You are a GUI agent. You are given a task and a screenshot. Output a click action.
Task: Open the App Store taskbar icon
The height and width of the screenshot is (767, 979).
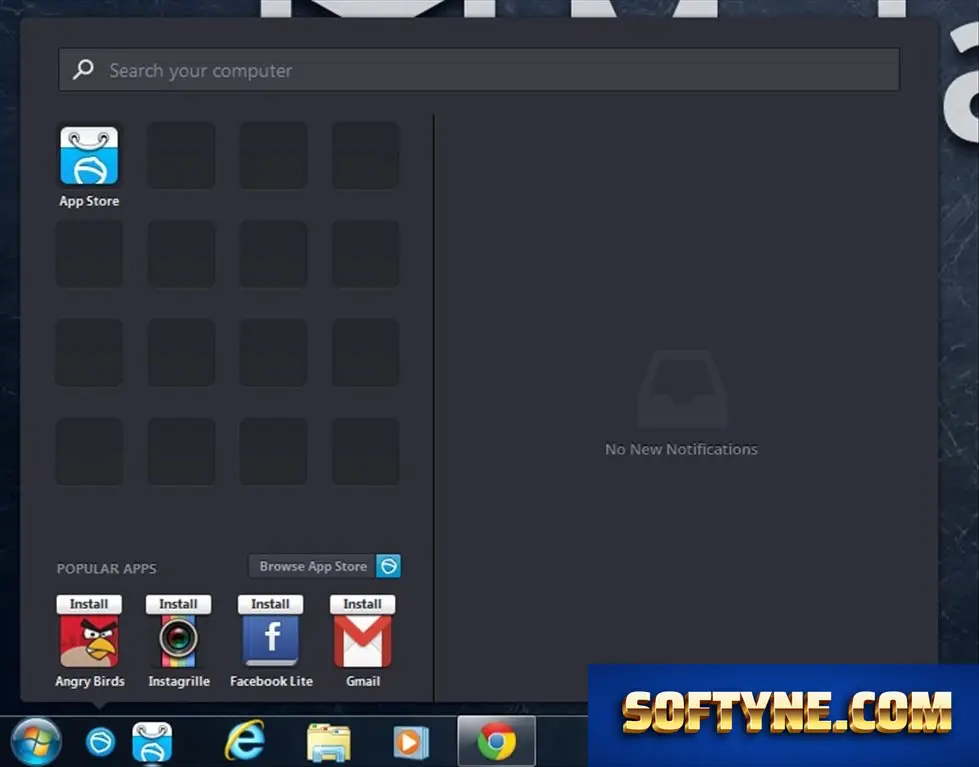coord(152,742)
